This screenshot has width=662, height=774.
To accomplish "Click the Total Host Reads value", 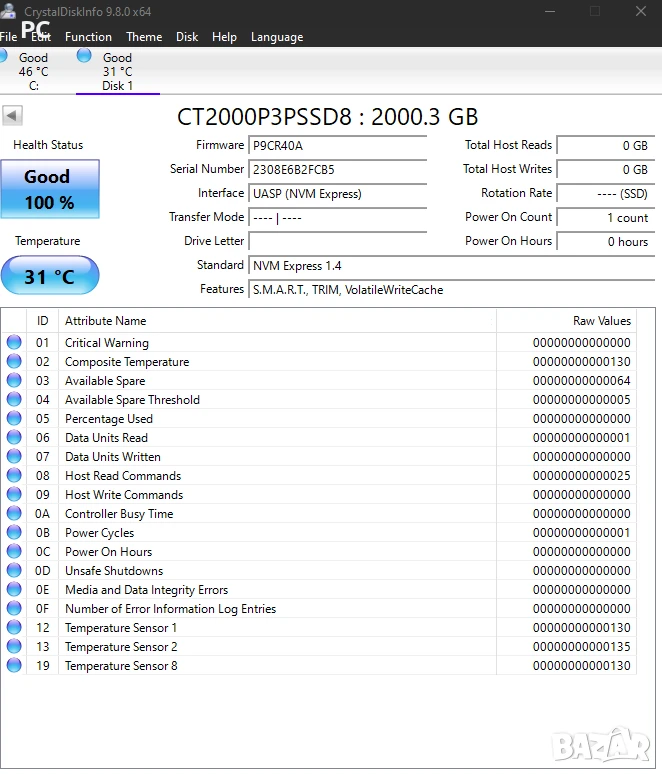I will (x=606, y=146).
